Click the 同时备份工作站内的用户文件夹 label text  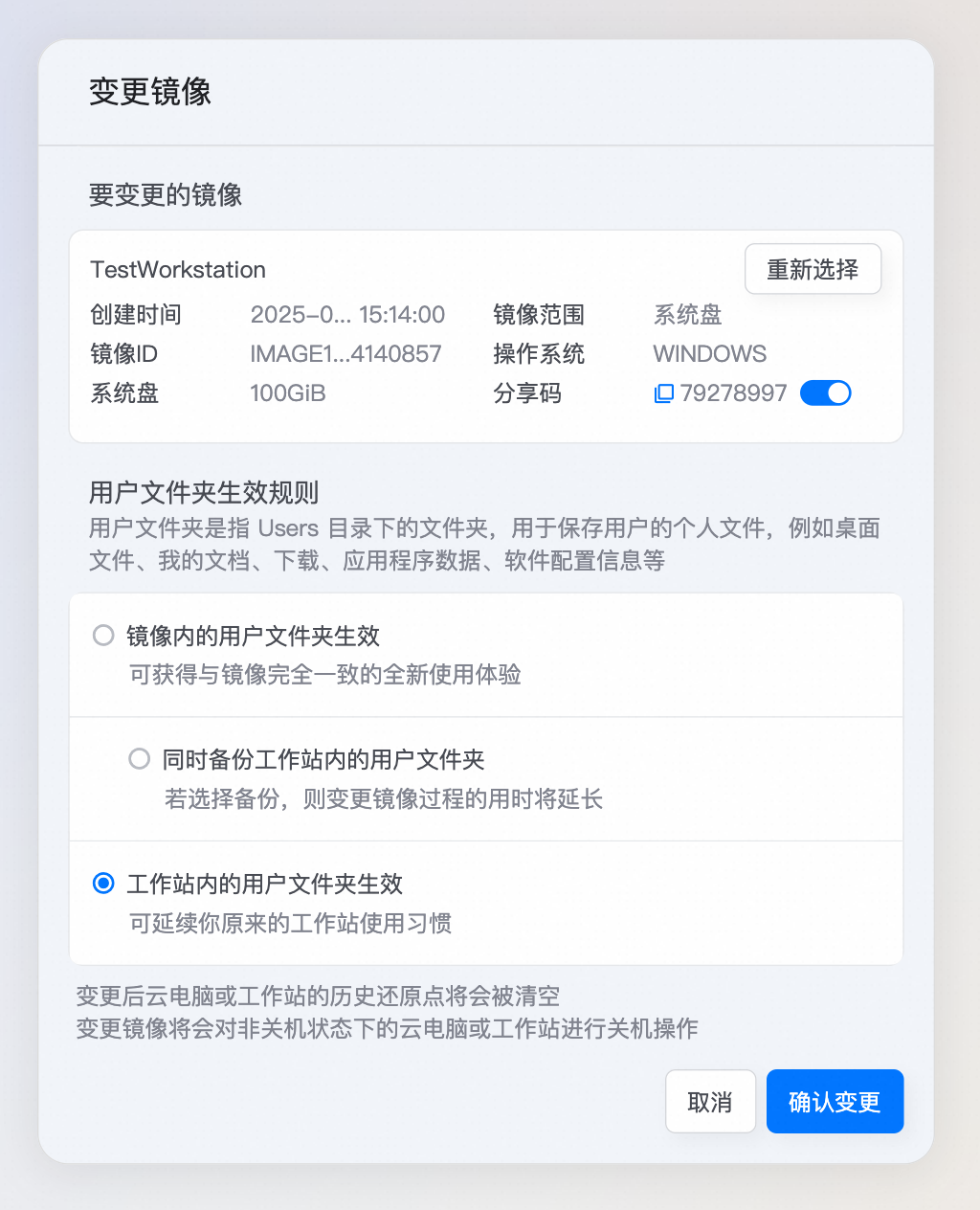[323, 760]
